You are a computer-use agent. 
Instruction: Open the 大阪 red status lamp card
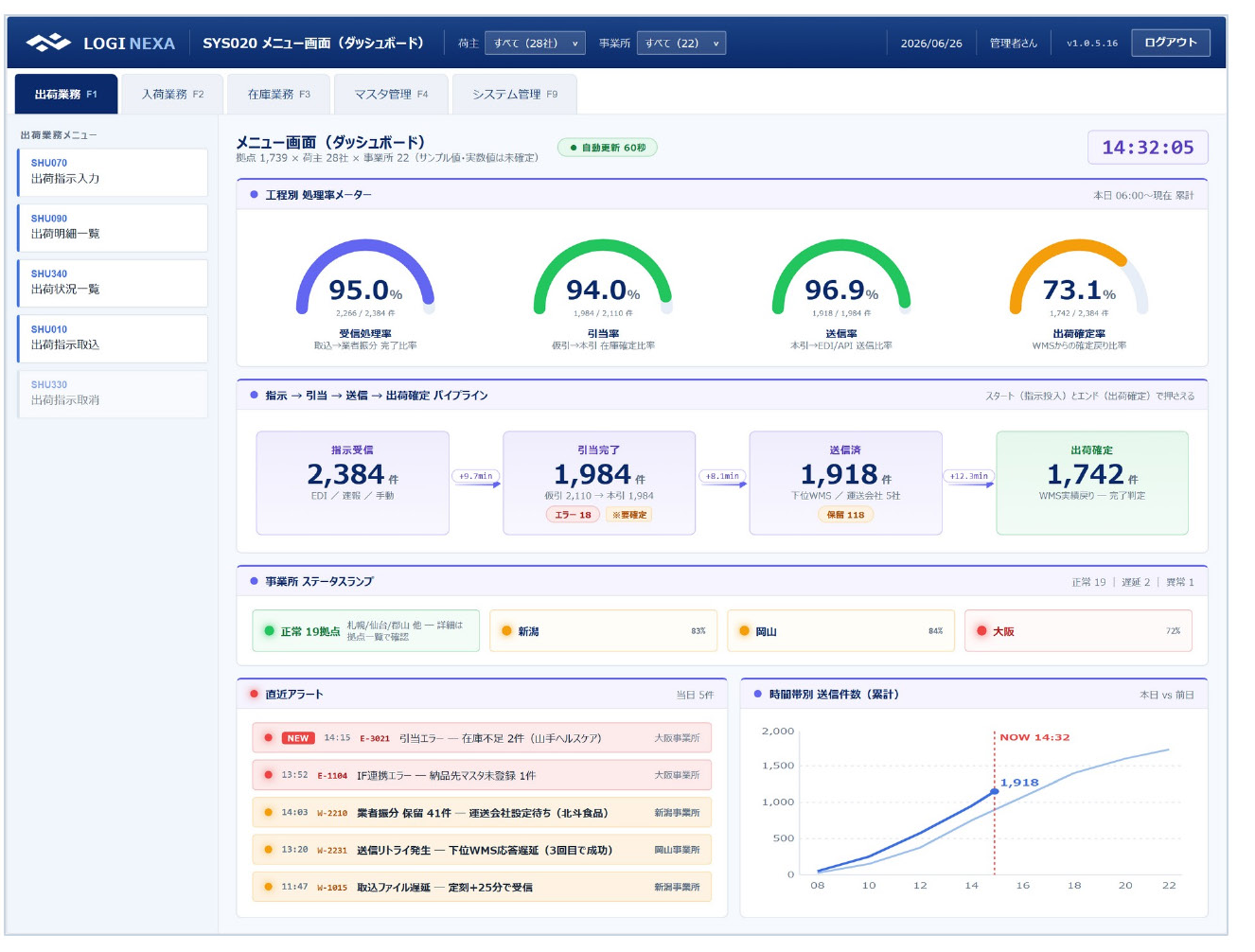[x=1078, y=631]
